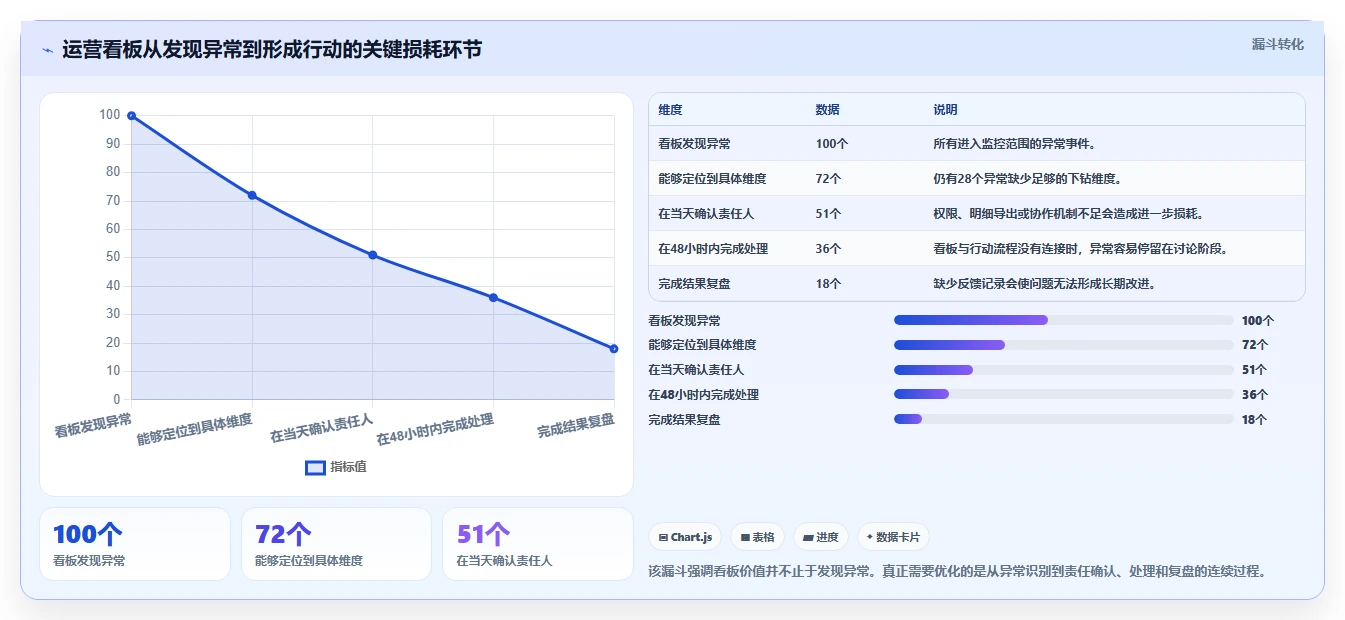Click the y-axis label 0
1345x620 pixels.
[x=116, y=399]
